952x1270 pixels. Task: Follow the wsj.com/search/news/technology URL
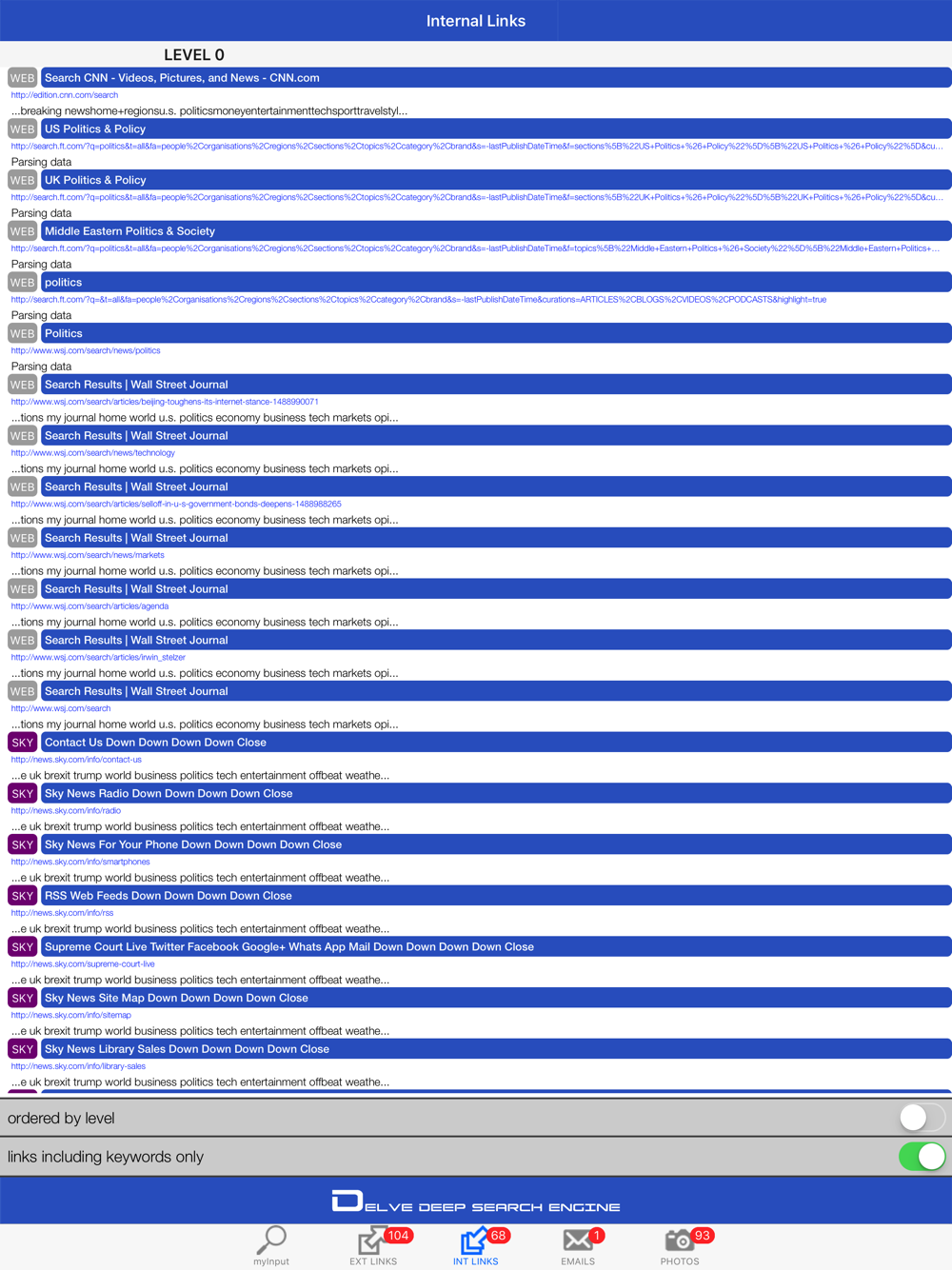coord(93,453)
